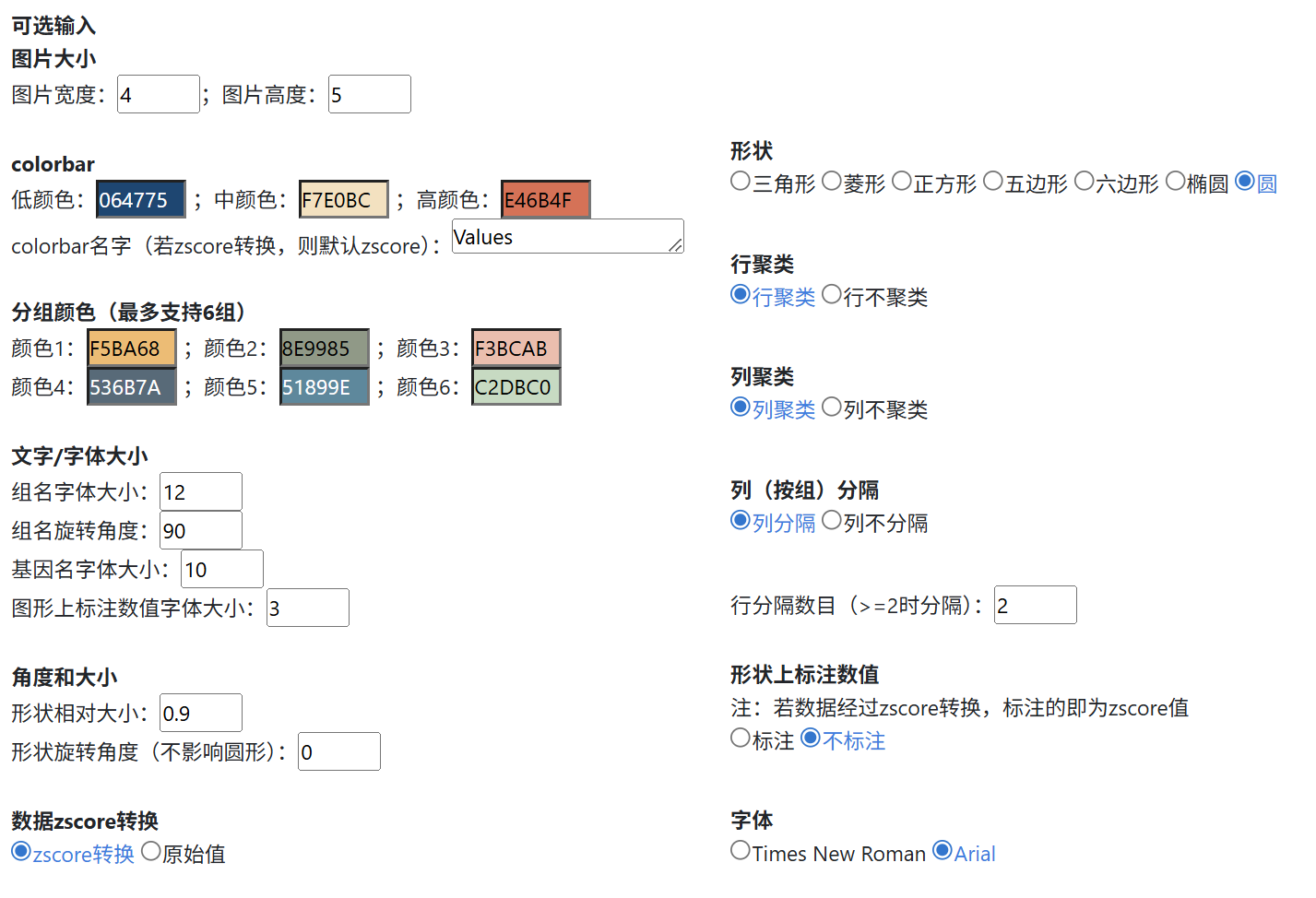Choose the 正方形 (square) shape
This screenshot has width=1316, height=898.
click(x=901, y=182)
